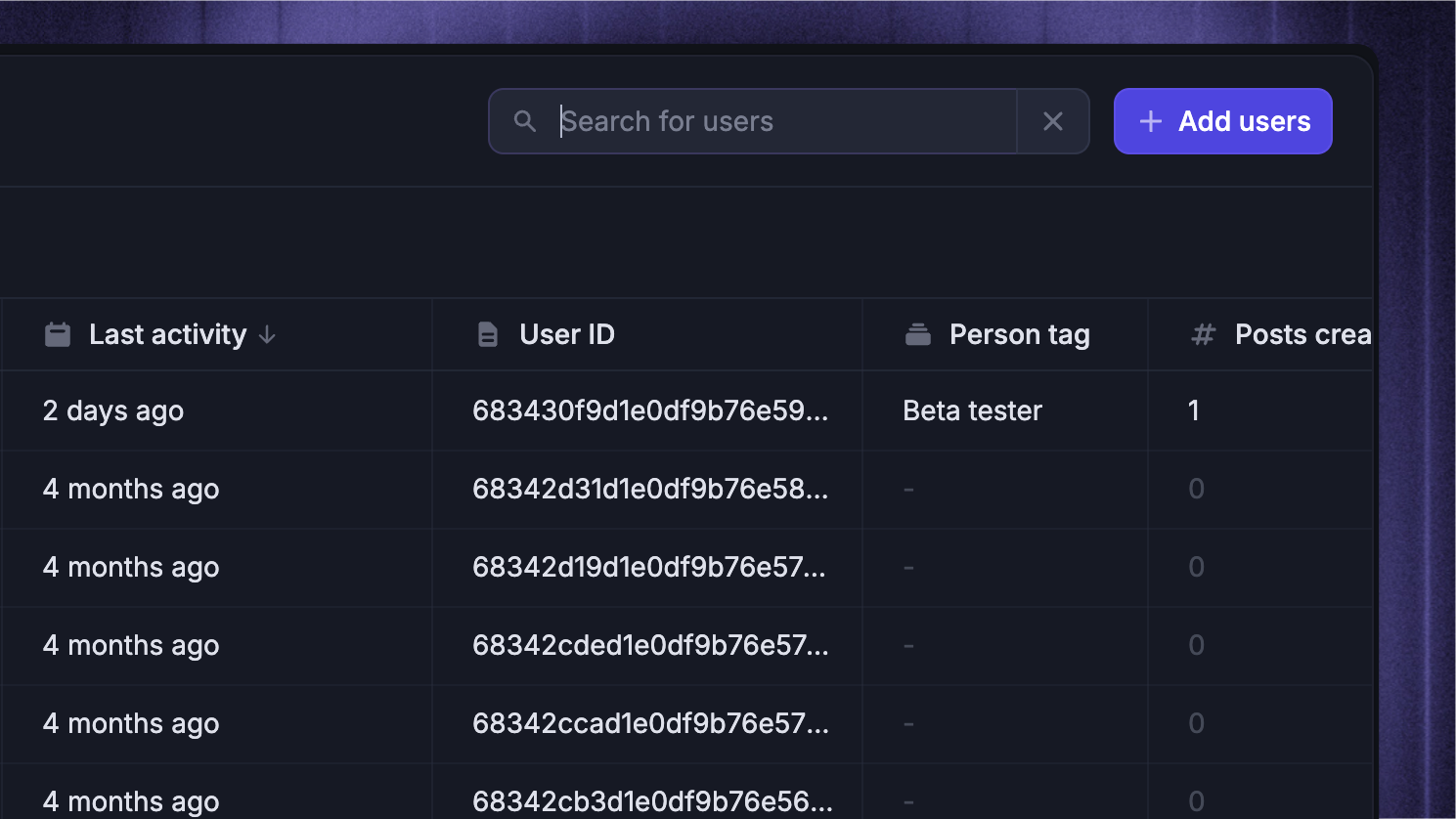The height and width of the screenshot is (819, 1456).
Task: Clear the search field with X icon
Action: 1053,121
